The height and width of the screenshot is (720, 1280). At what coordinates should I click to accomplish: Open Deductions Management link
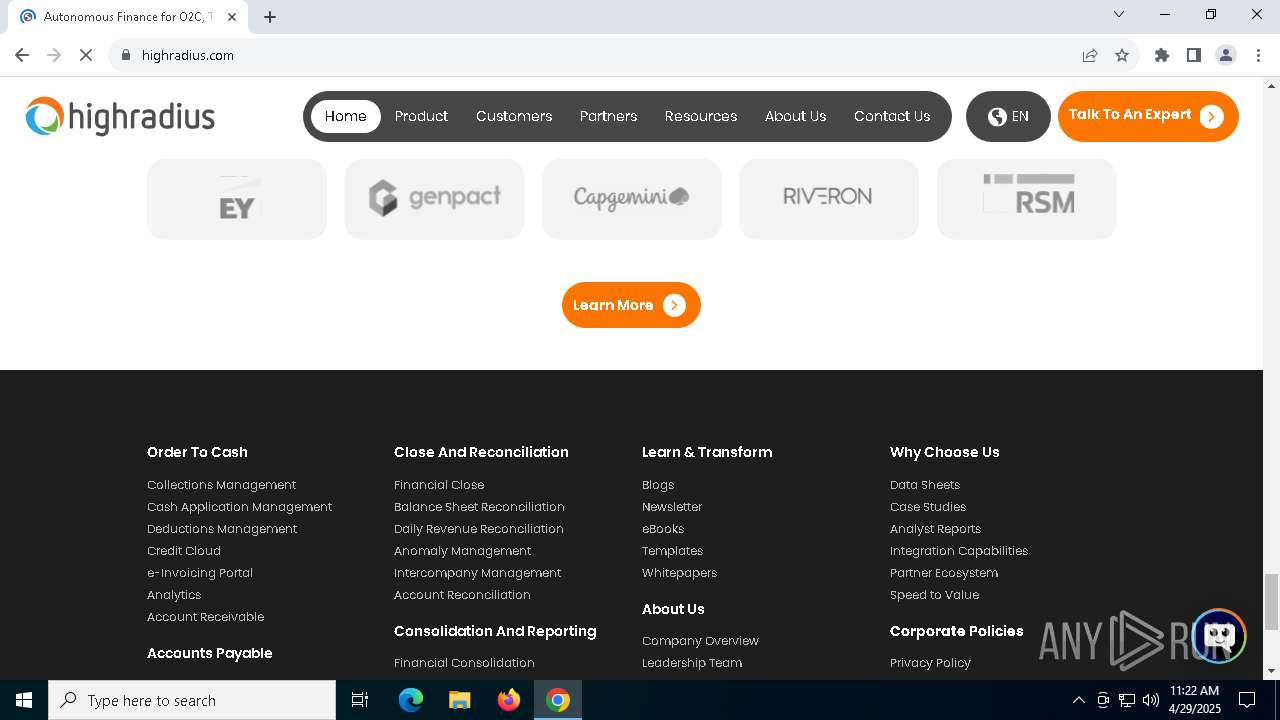point(222,529)
